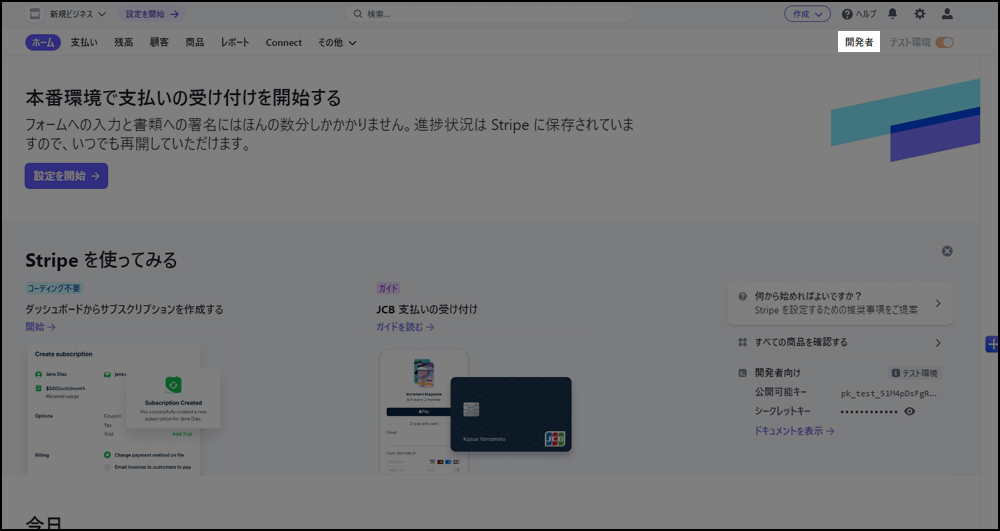Open the notifications bell icon
This screenshot has height=531, width=1000.
pos(892,13)
